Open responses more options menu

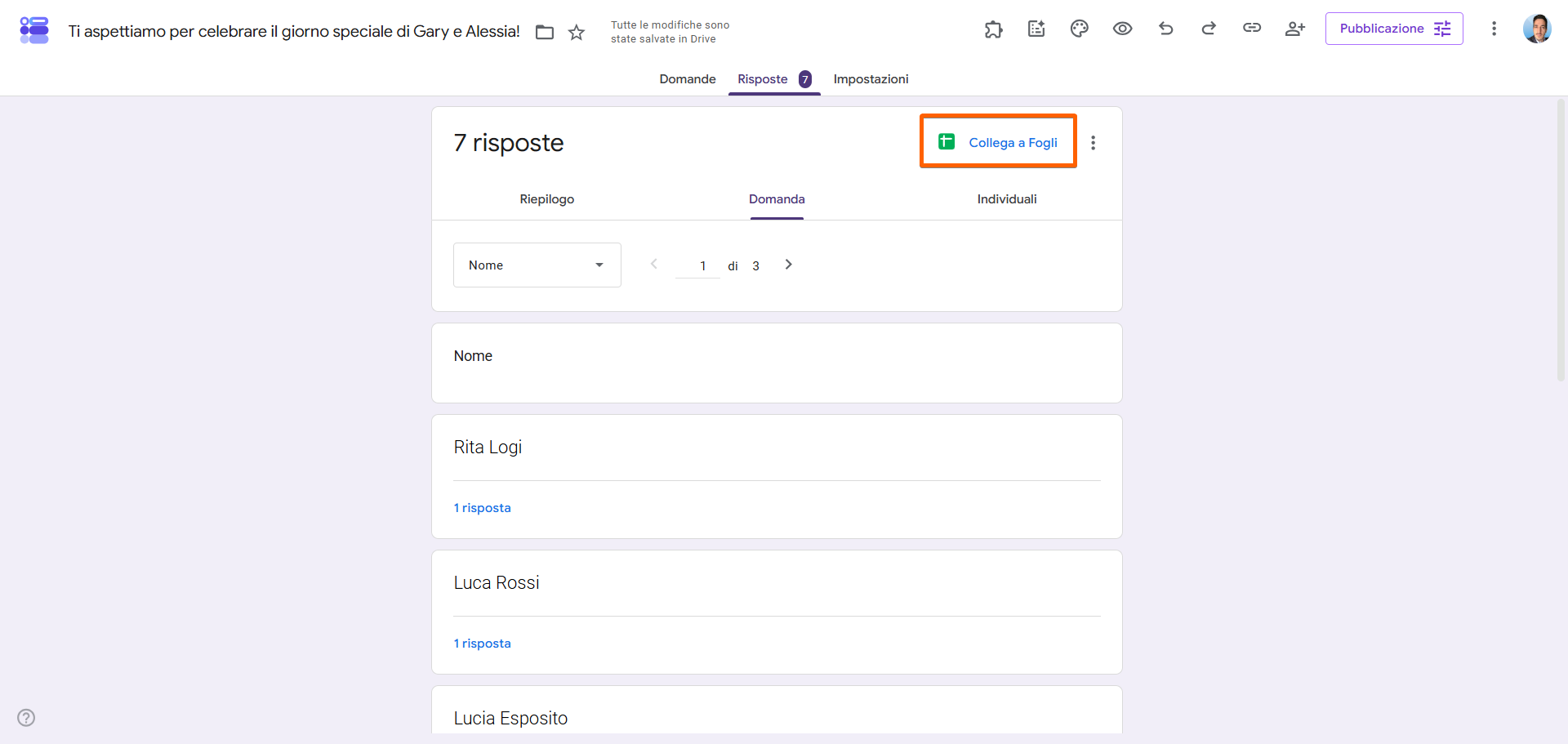coord(1093,143)
